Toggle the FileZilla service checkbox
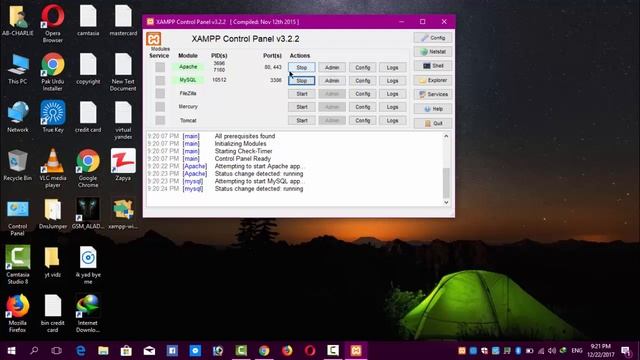640x360 pixels. [160, 93]
